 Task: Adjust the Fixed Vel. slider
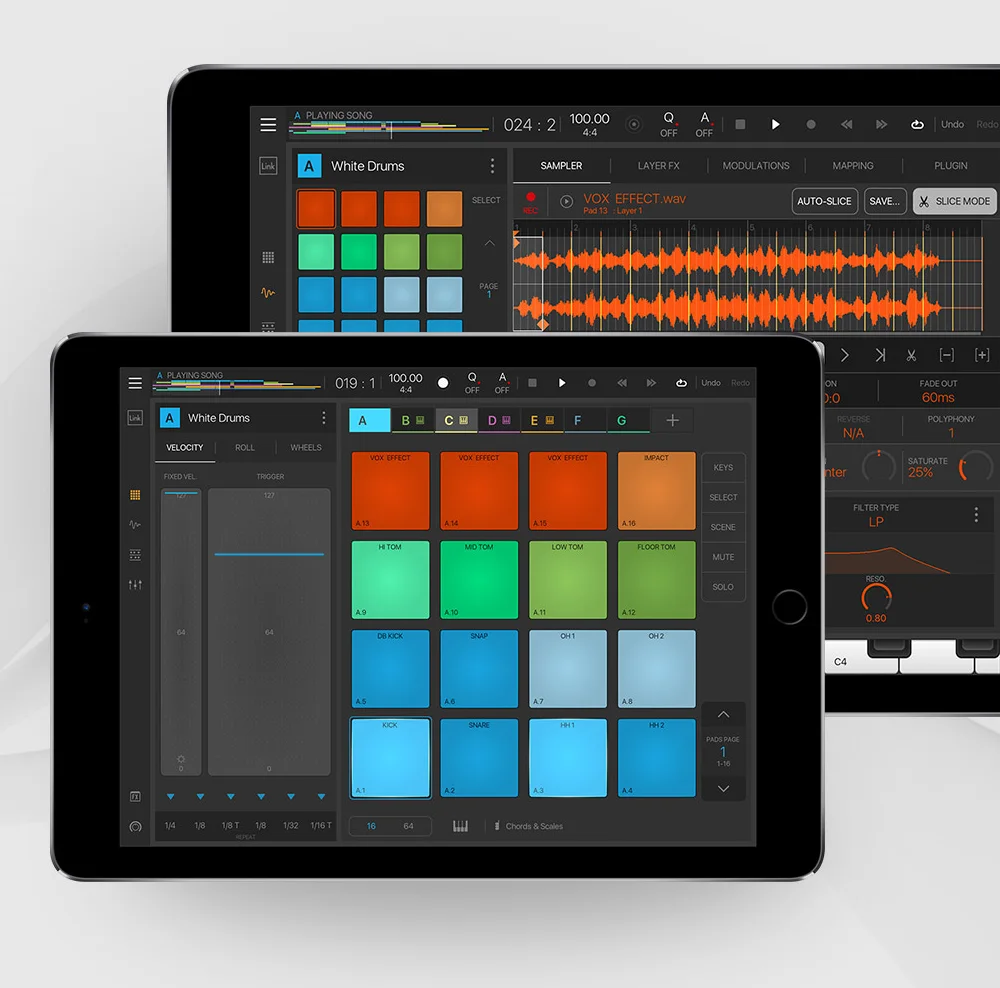pyautogui.click(x=181, y=631)
